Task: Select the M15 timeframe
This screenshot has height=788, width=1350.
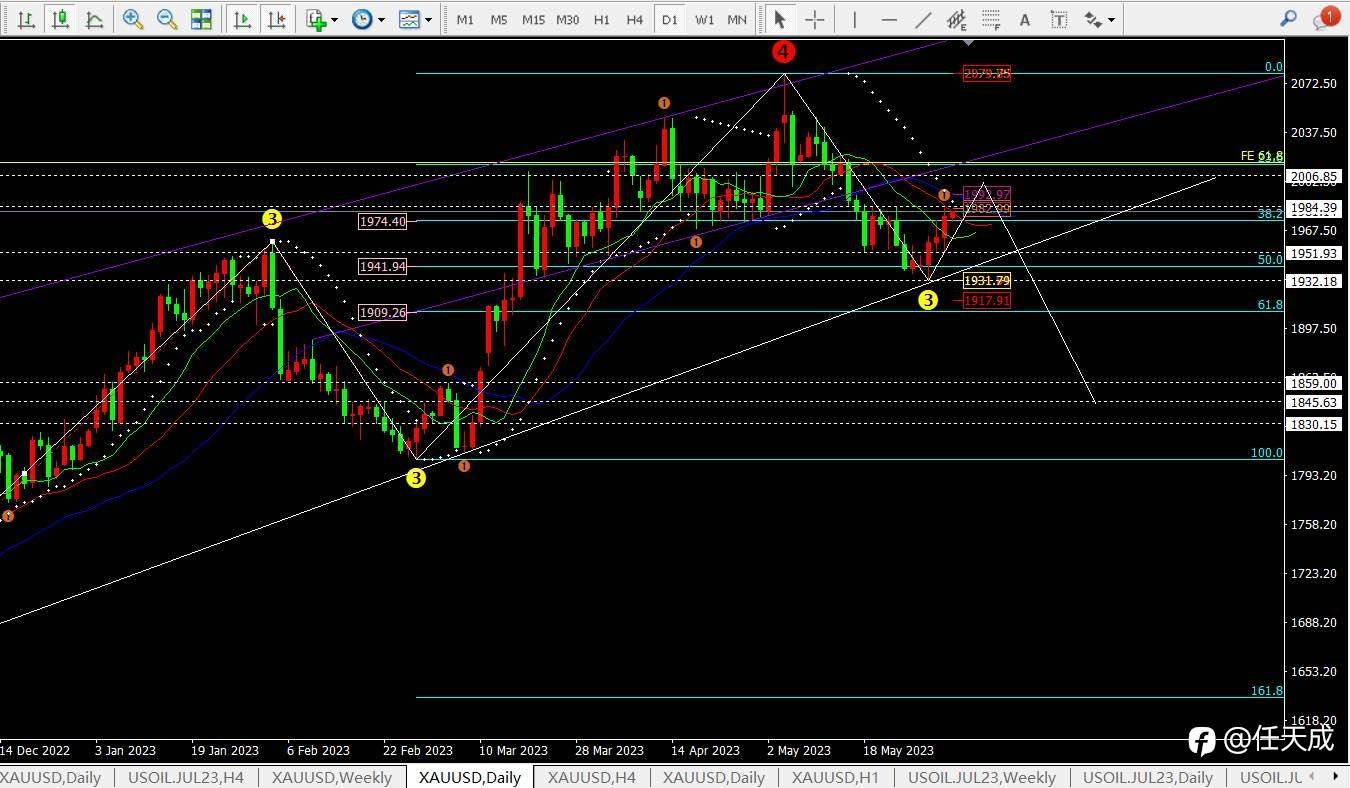Action: coord(533,19)
